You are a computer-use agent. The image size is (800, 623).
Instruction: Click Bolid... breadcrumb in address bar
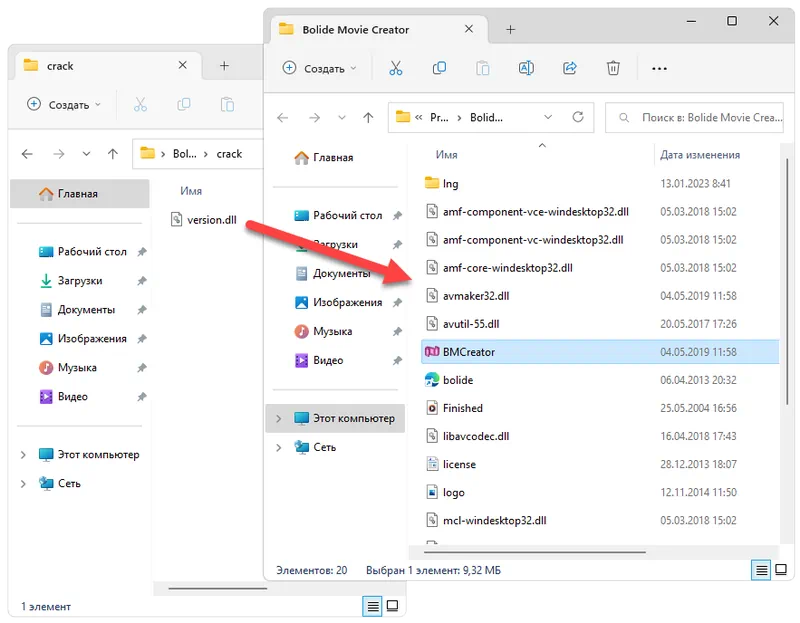486,118
